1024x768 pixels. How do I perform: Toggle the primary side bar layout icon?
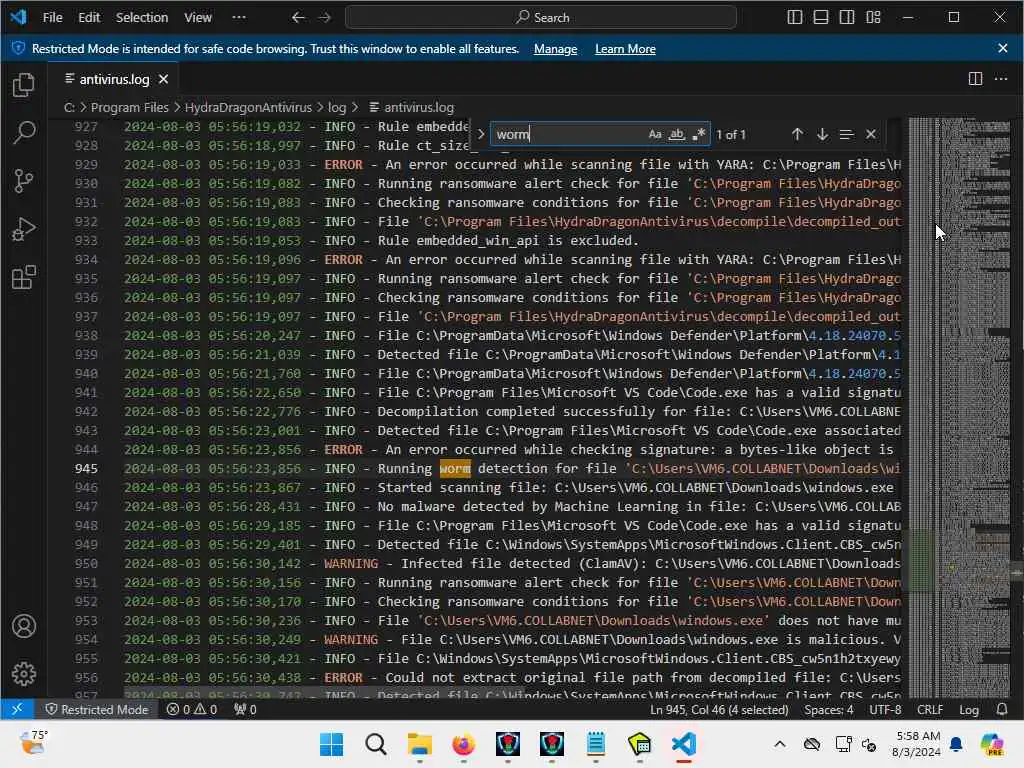795,18
